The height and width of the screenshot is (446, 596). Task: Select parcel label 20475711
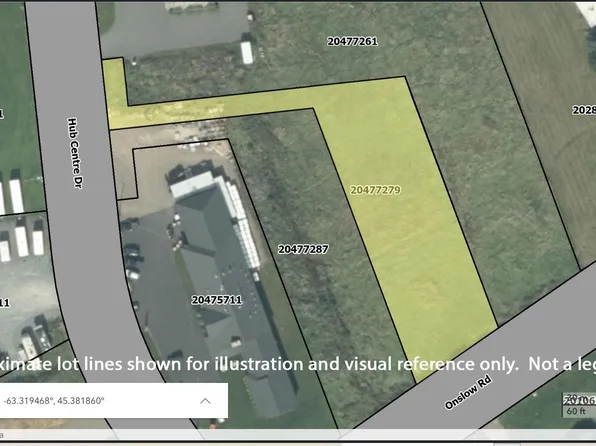[217, 300]
